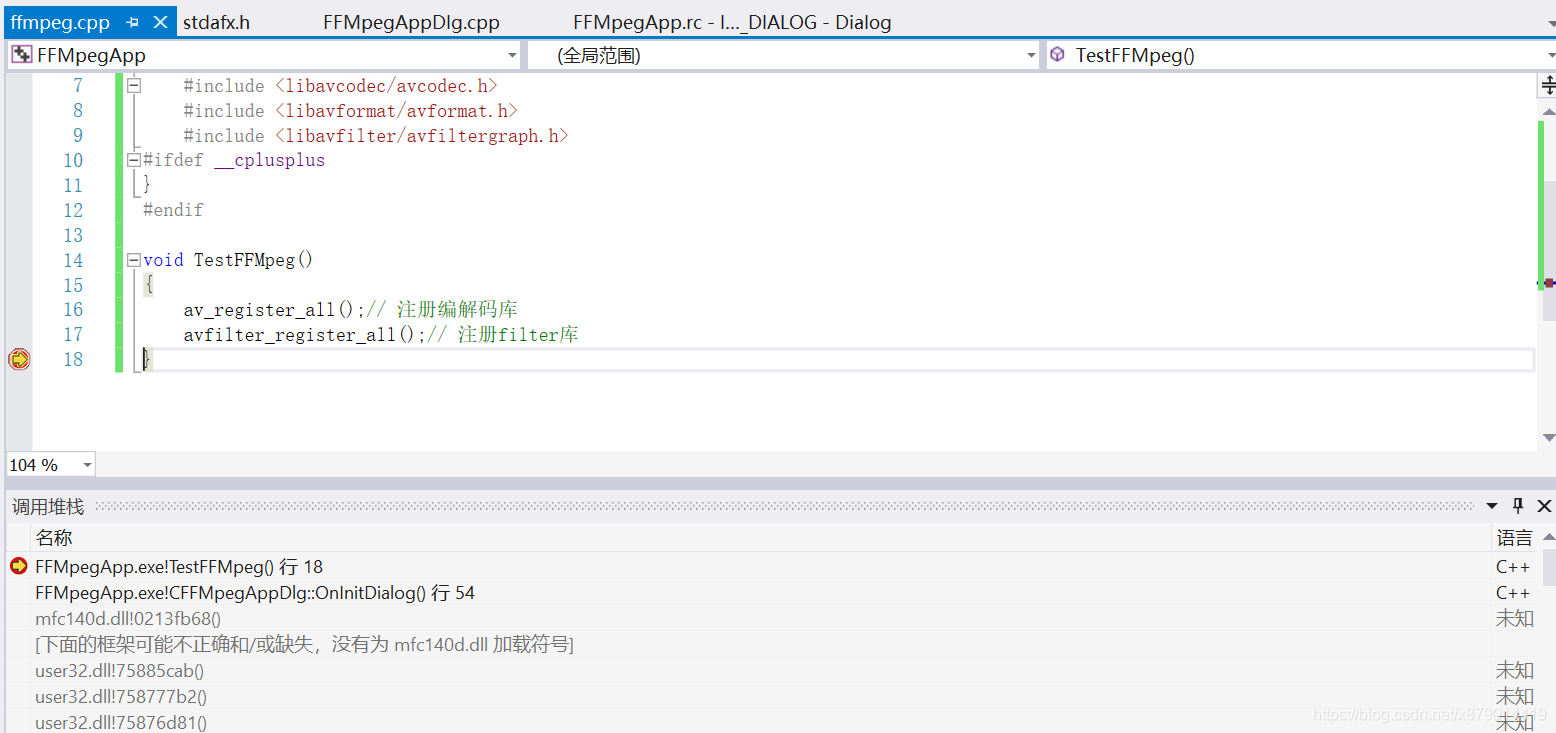This screenshot has height=733, width=1556.
Task: Toggle auto-hide pin on 调用堆栈 panel
Action: tap(1518, 506)
